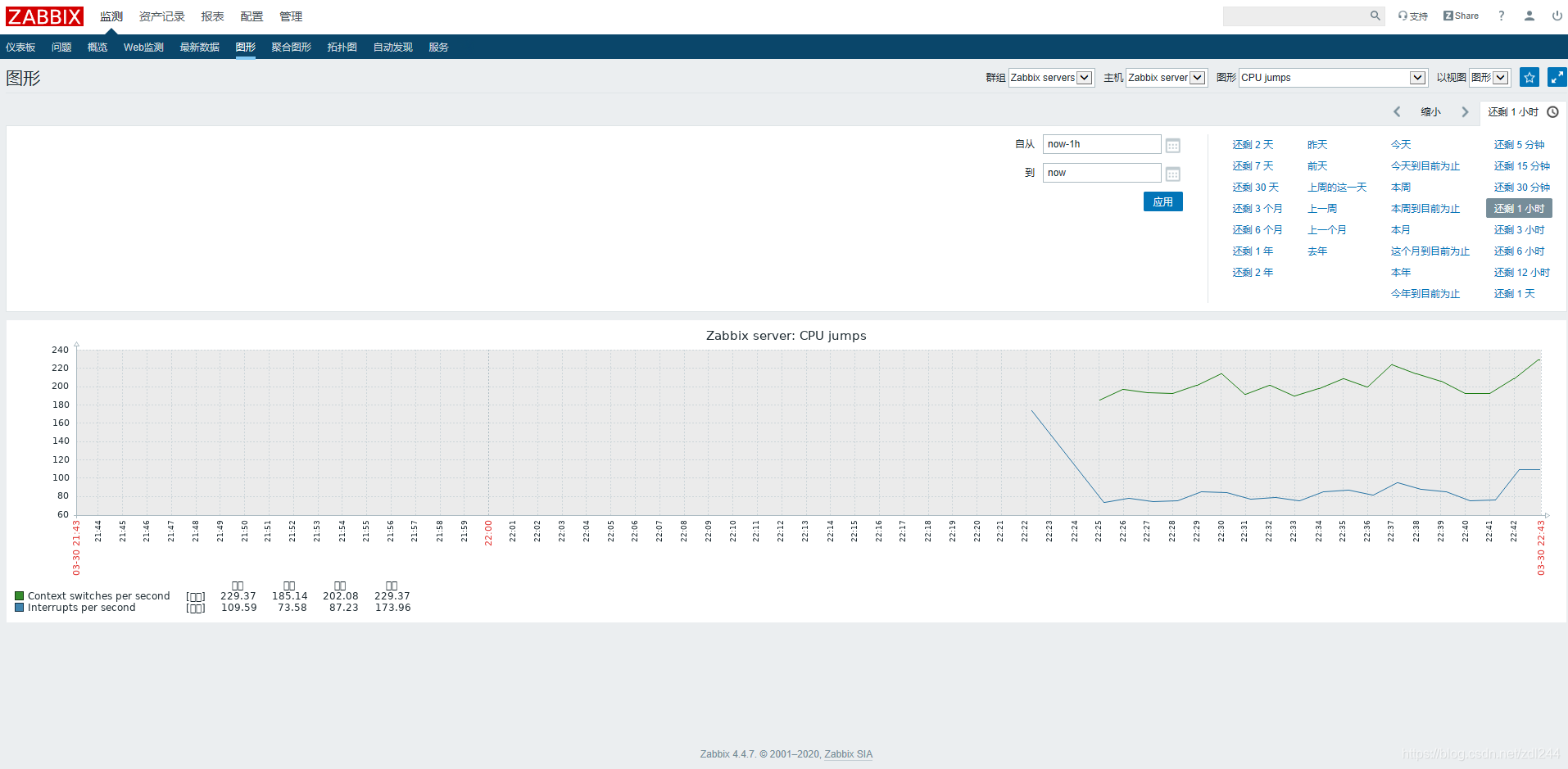Go to Dashboard submenu

20,47
